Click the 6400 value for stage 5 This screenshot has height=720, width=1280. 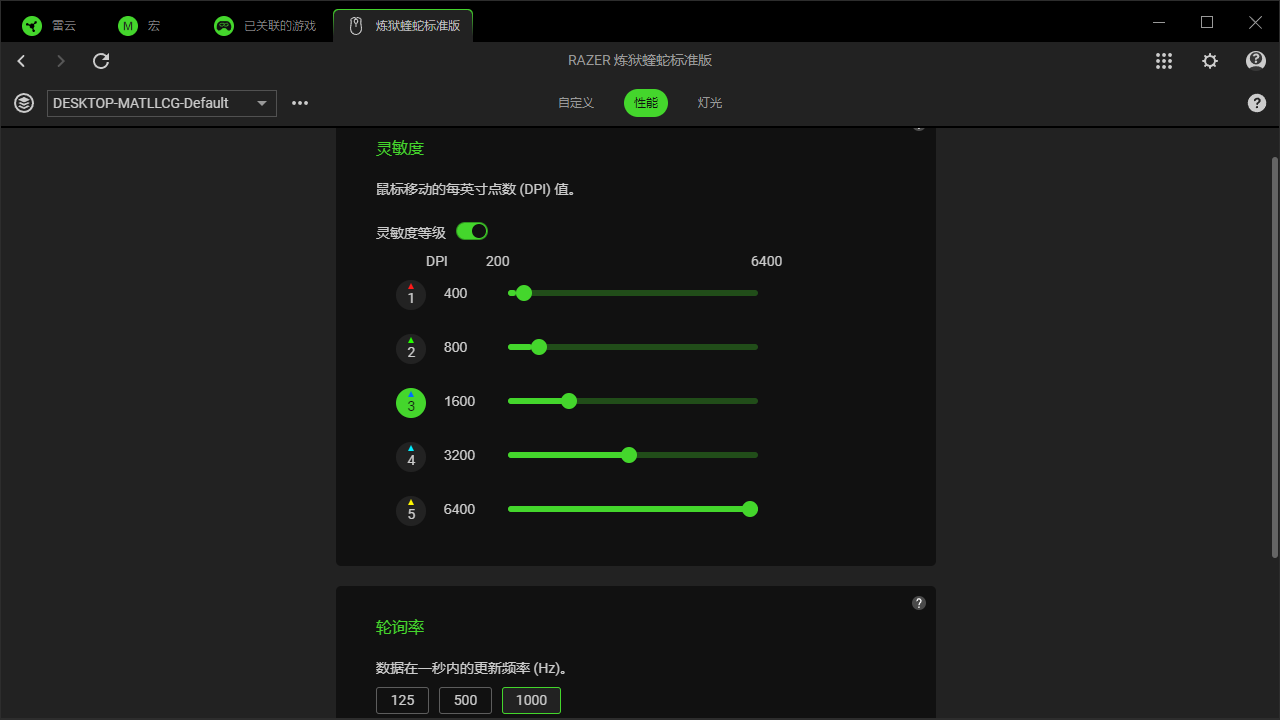pos(460,509)
